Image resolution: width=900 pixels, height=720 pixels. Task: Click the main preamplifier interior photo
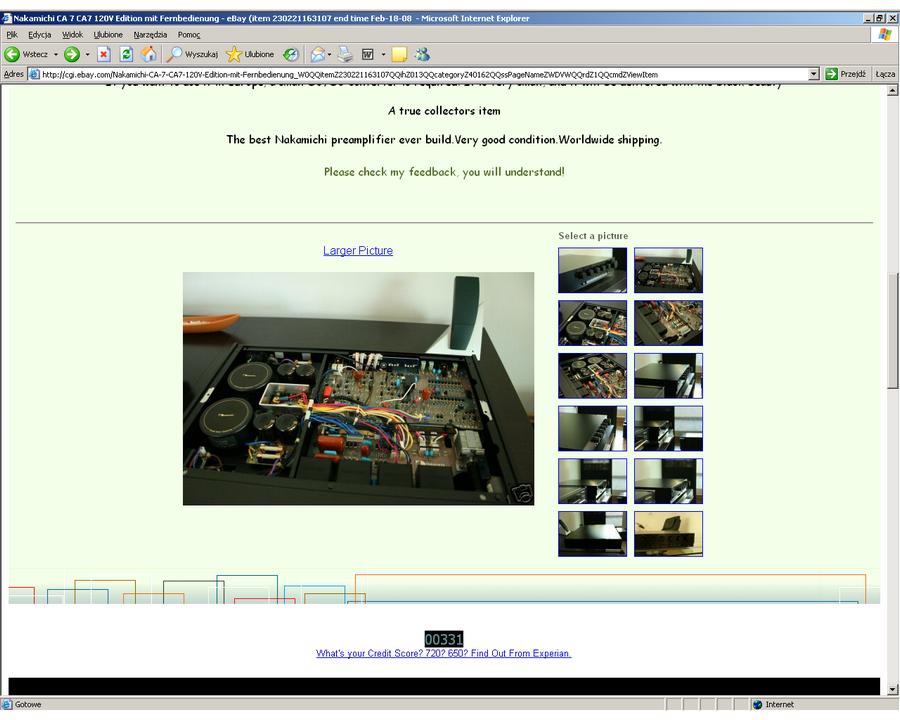(358, 389)
